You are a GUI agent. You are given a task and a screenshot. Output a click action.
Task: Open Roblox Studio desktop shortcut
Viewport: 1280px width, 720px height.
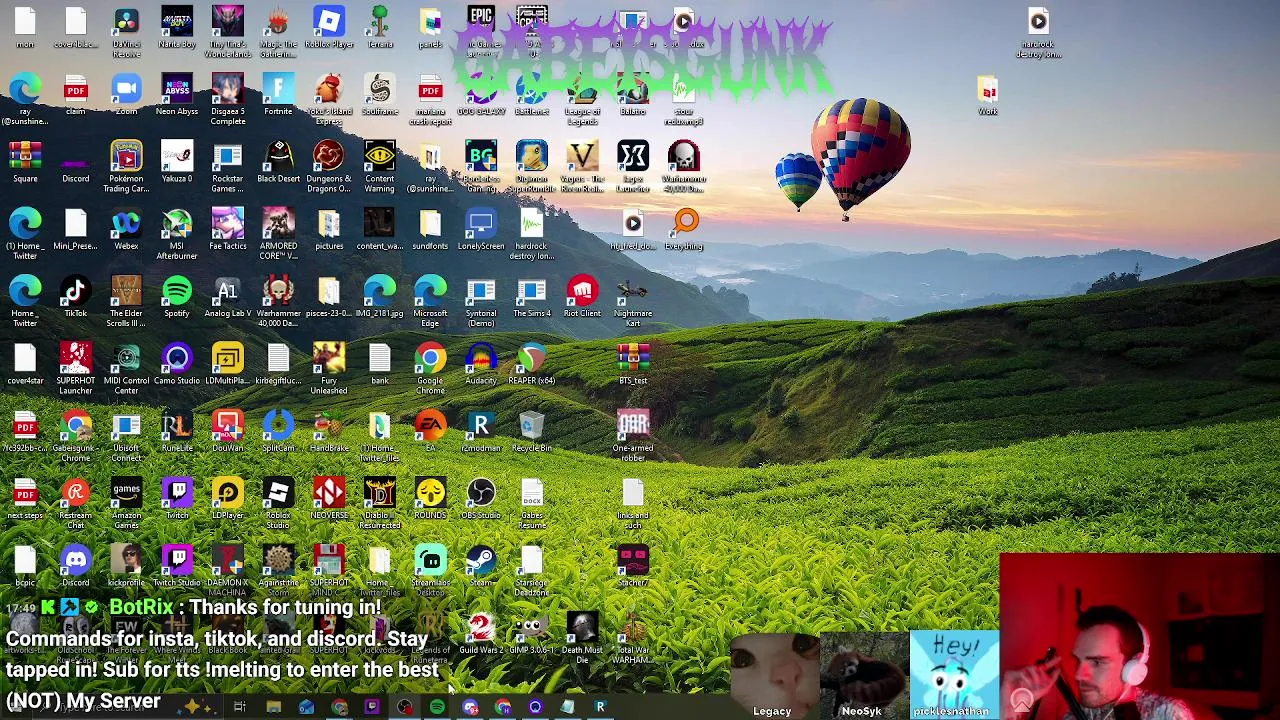pyautogui.click(x=278, y=502)
